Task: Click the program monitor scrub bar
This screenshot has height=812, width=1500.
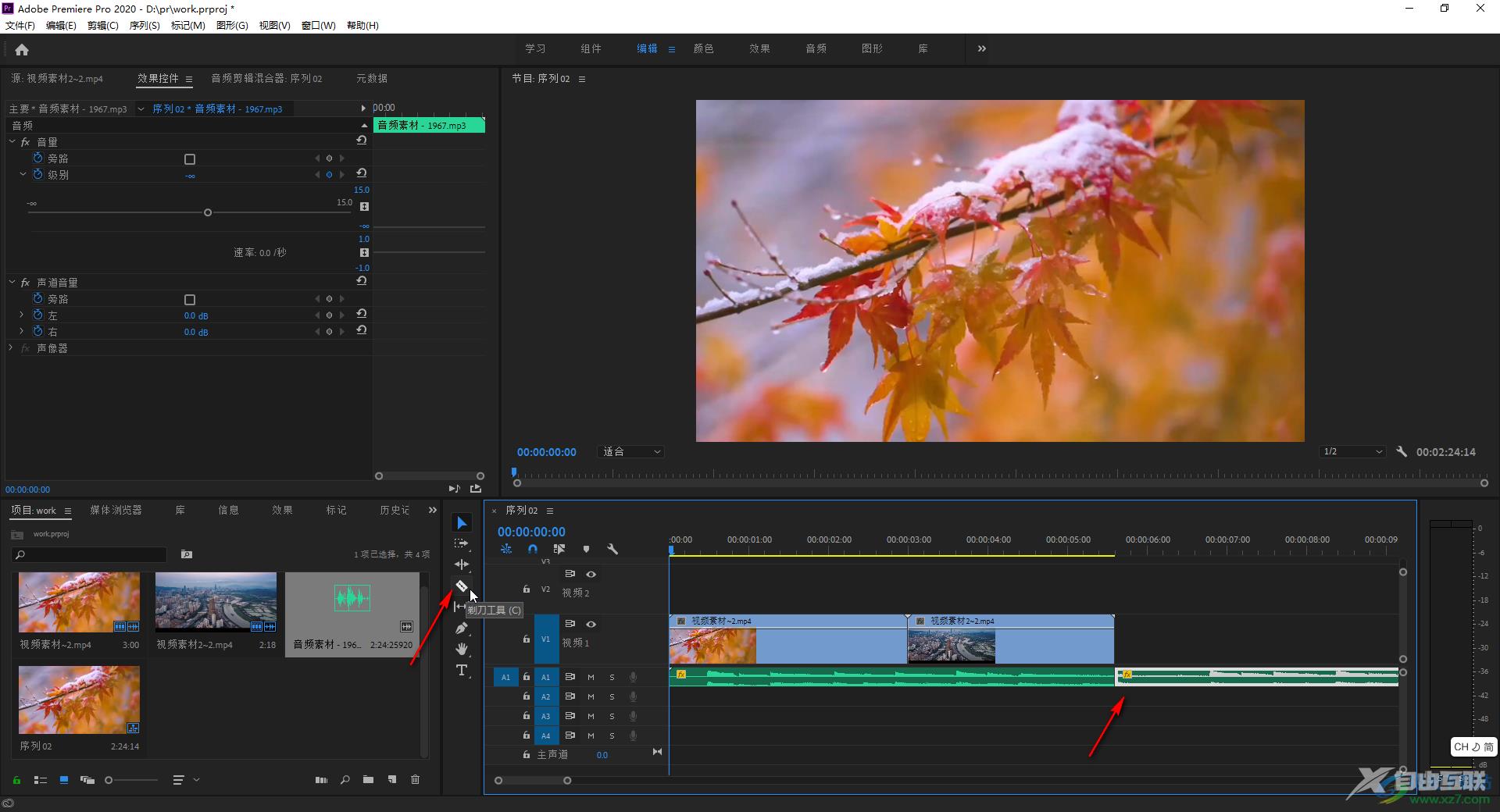Action: tap(1000, 474)
